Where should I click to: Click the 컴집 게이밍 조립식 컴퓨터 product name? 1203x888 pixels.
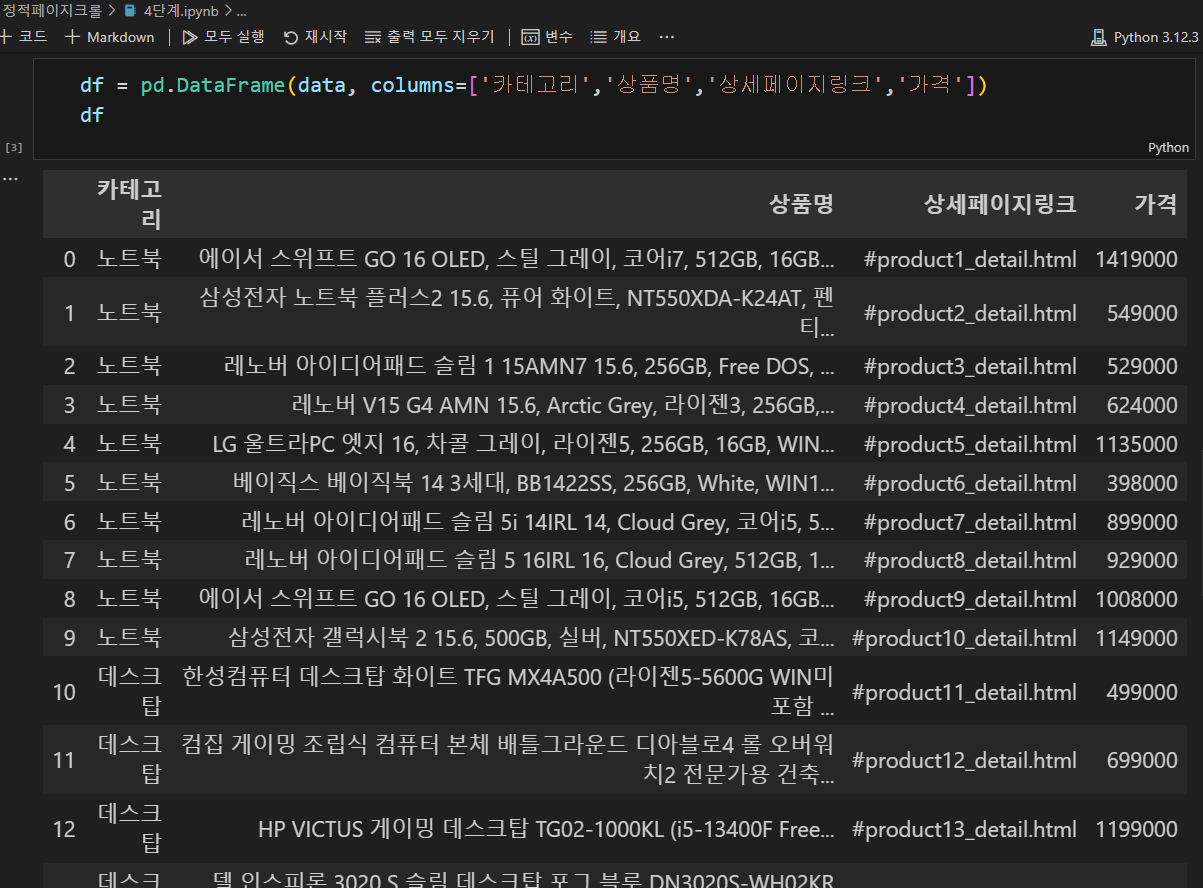pyautogui.click(x=508, y=761)
